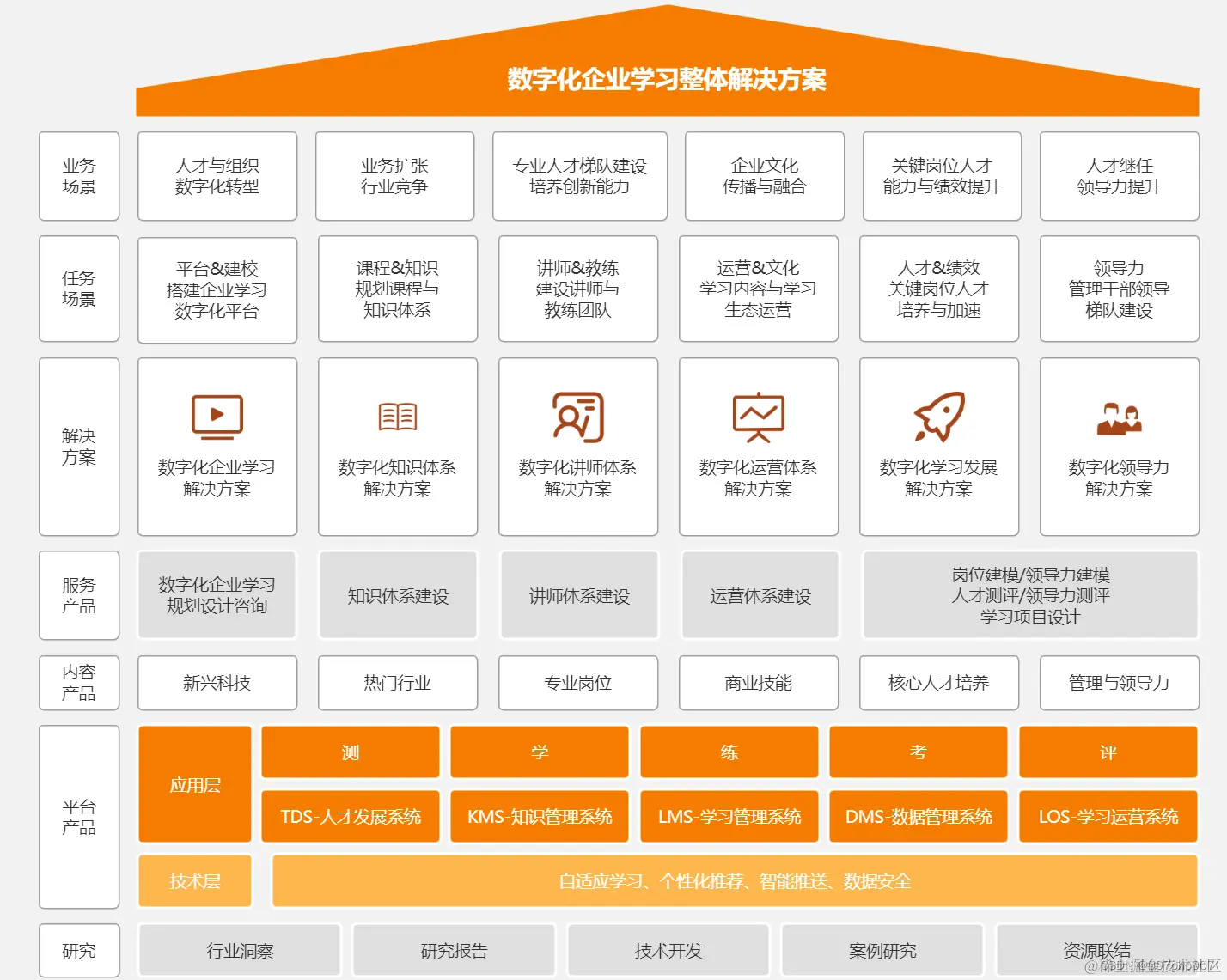This screenshot has height=980, width=1227.
Task: Select the 解决方案 row label
Action: [79, 447]
